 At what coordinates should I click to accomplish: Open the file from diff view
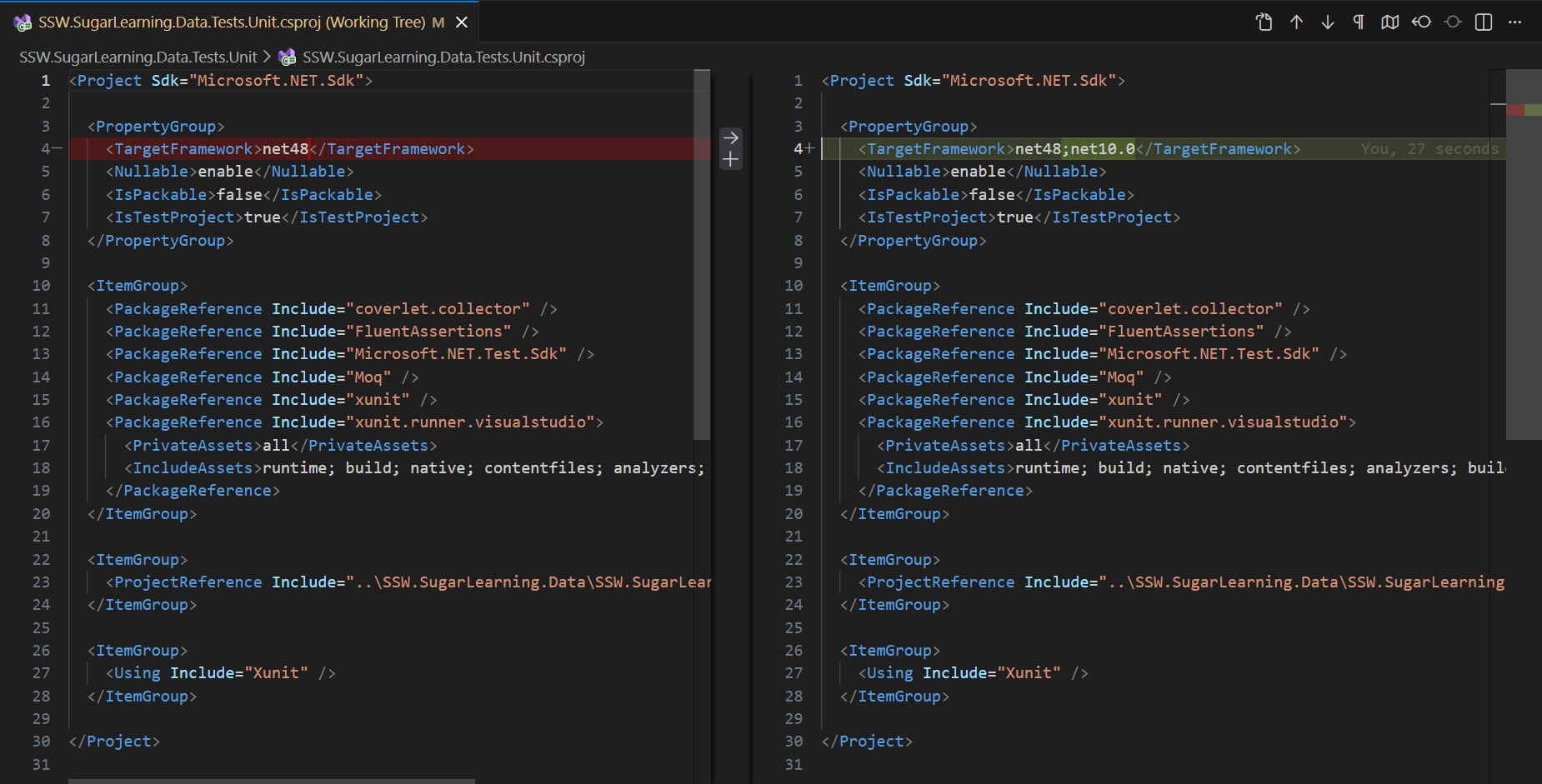click(1264, 22)
